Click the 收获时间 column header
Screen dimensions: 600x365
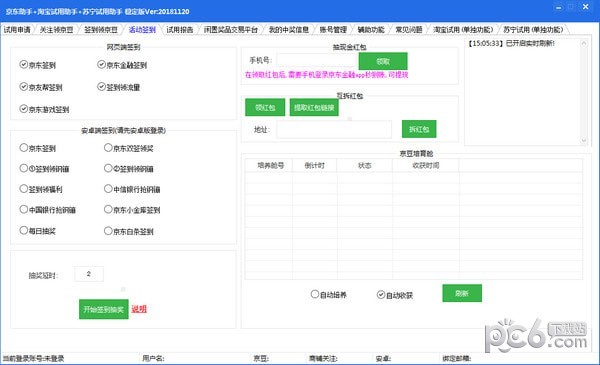pos(426,166)
